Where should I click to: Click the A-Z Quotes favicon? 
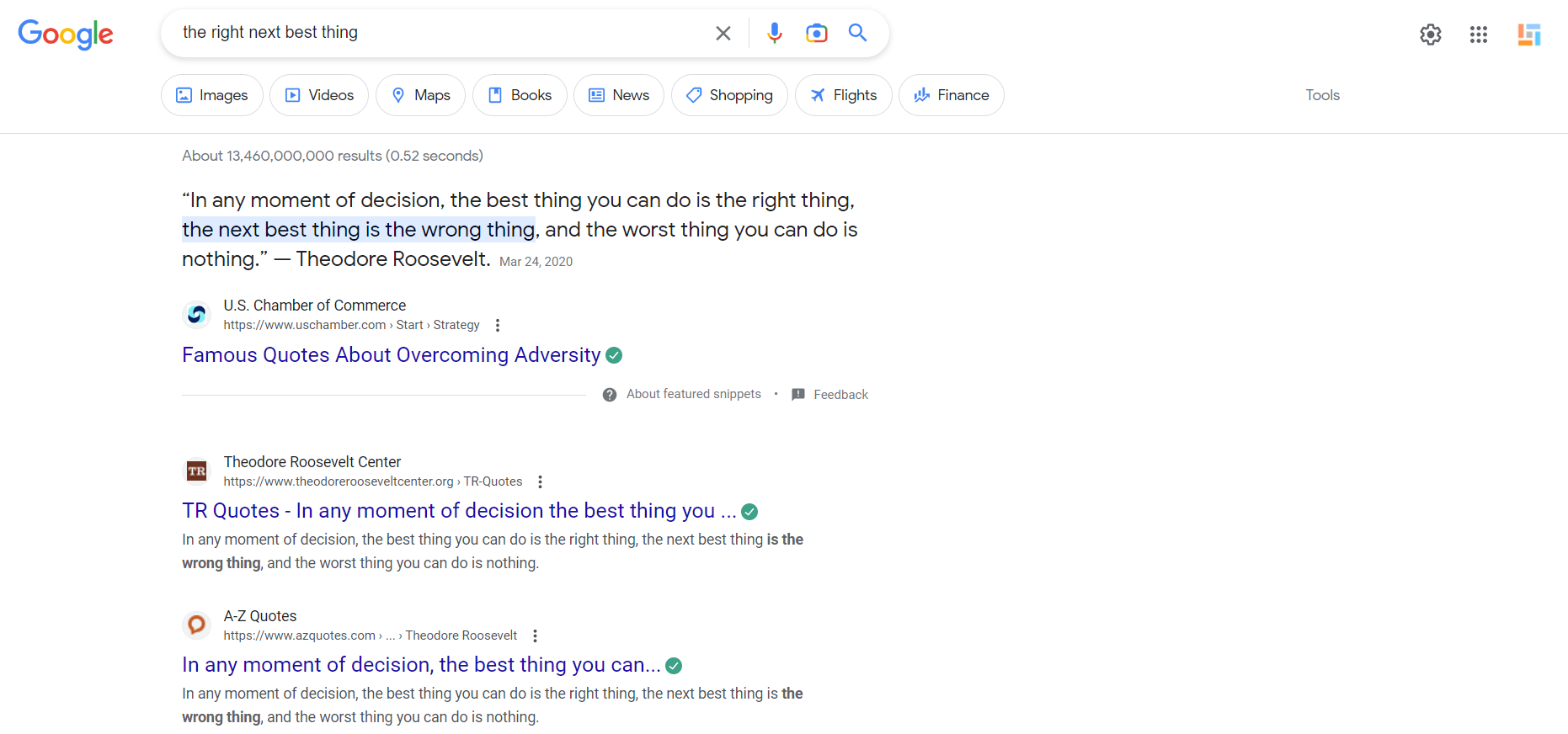[x=196, y=625]
